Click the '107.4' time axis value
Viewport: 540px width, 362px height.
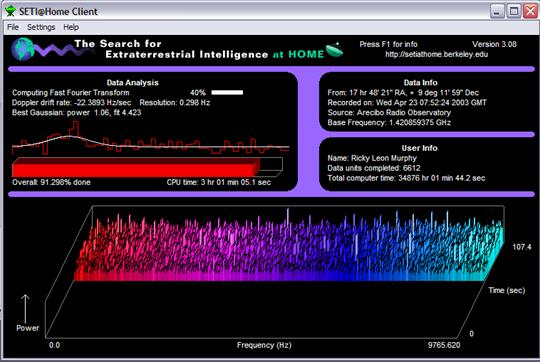[522, 247]
